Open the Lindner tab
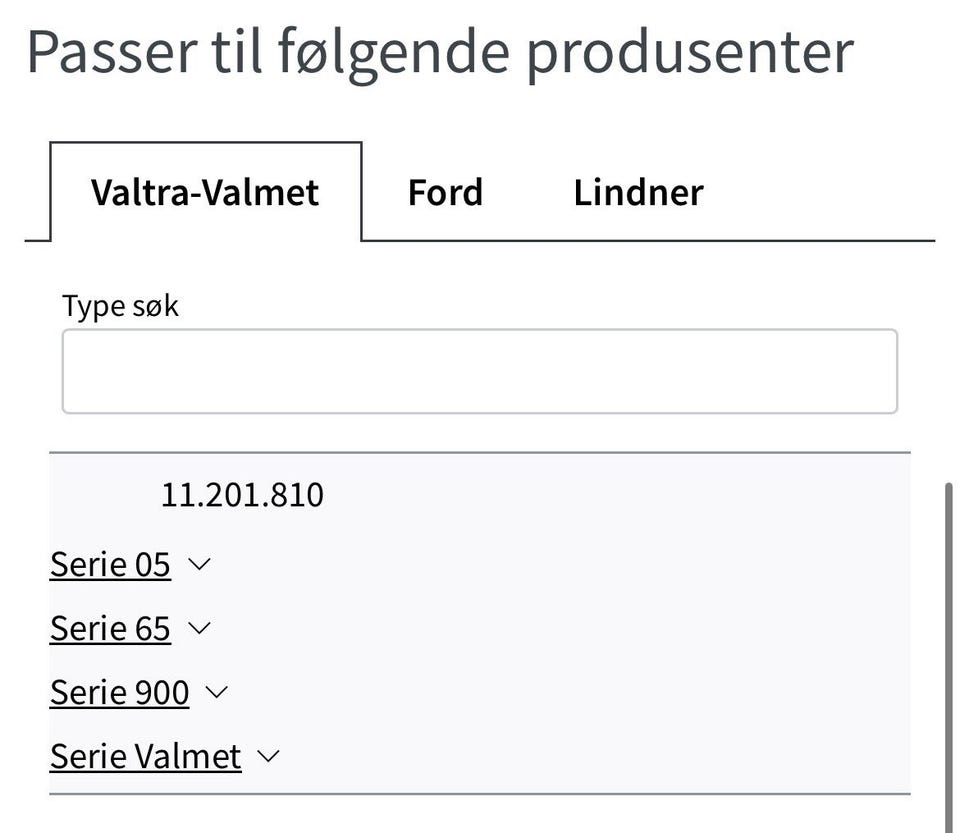Viewport: 960px width, 833px height. click(638, 192)
